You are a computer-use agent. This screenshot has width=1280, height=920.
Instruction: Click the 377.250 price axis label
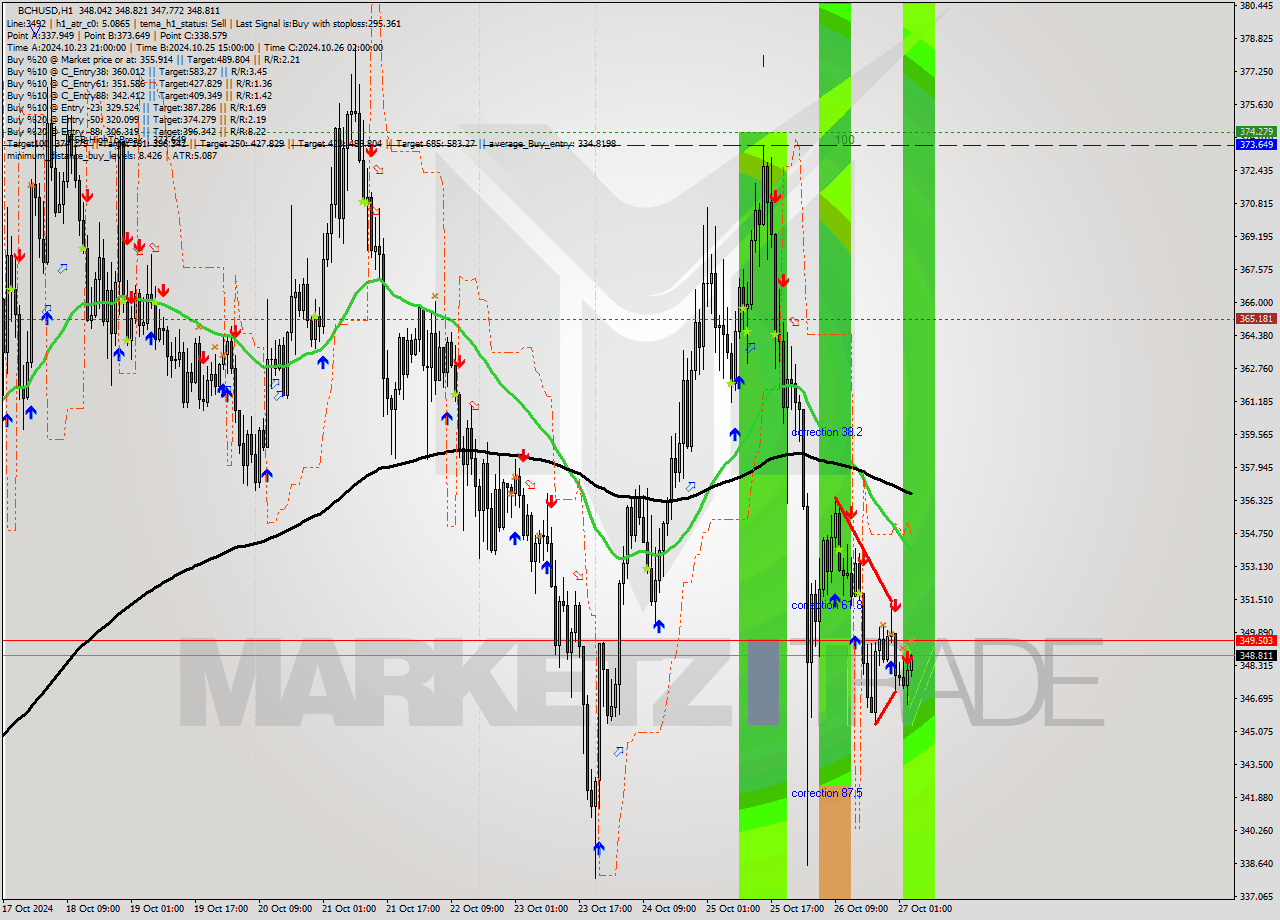1256,72
